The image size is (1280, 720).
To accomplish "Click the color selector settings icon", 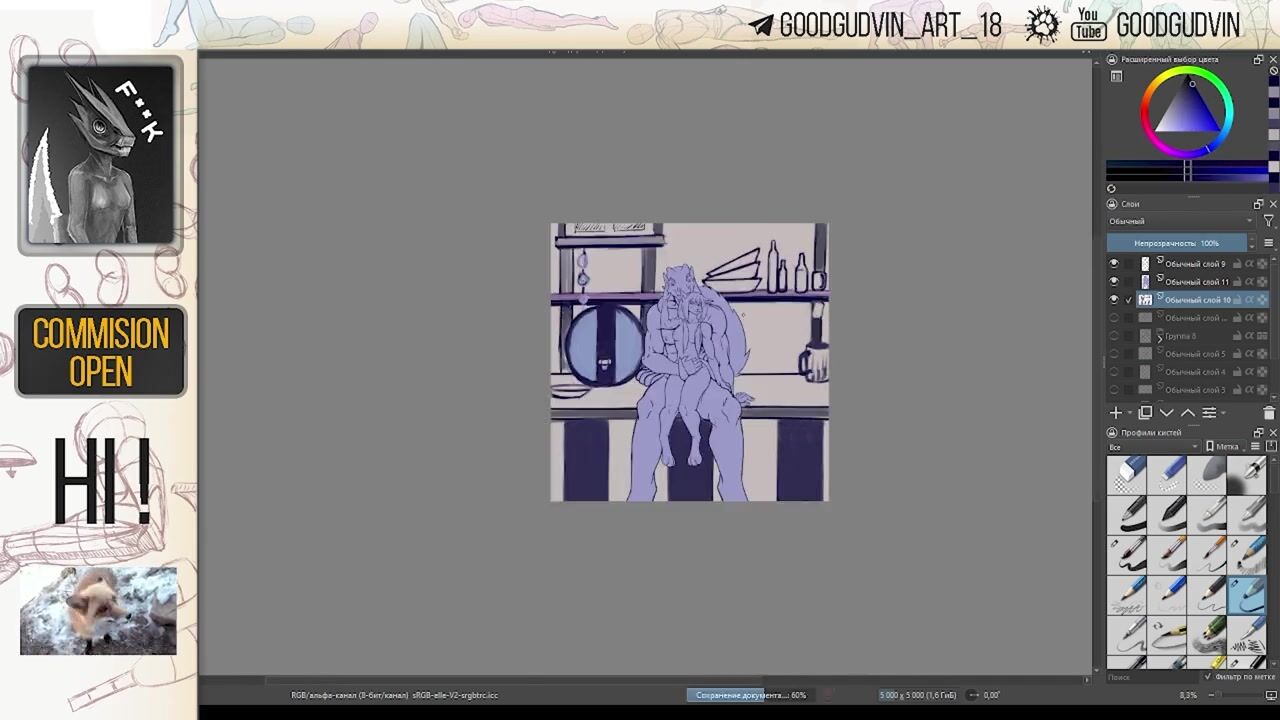I will point(1116,77).
